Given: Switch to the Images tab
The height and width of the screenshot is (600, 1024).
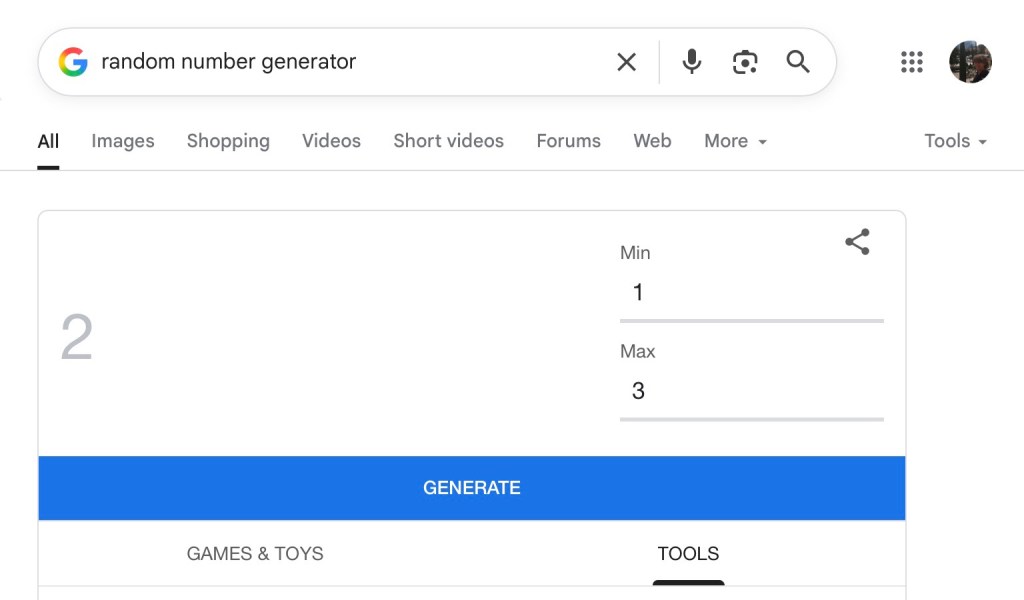Looking at the screenshot, I should (x=123, y=141).
